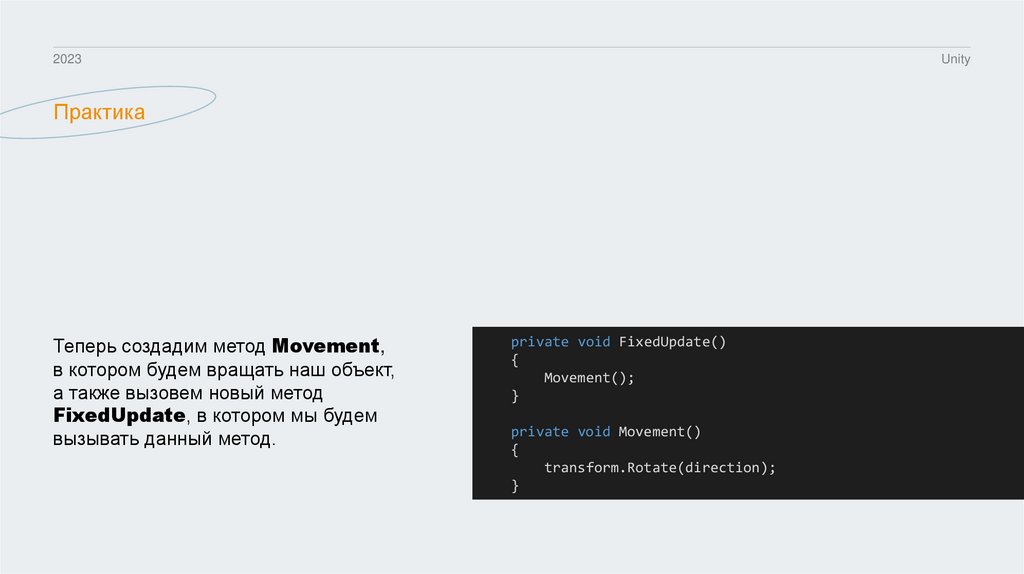Click opening brace below FixedUpdate() declaration
The image size is (1024, 574).
point(515,360)
